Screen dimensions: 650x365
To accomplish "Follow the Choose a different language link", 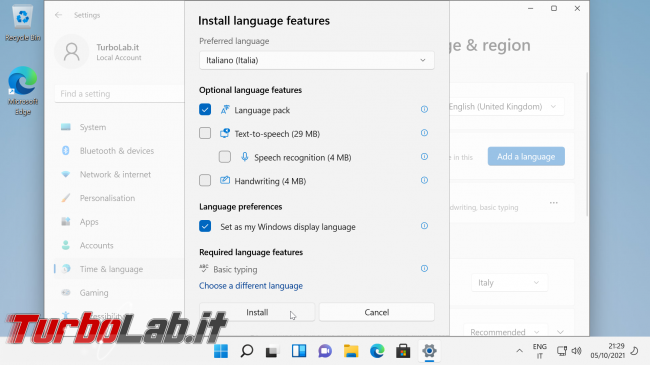I will (x=251, y=286).
